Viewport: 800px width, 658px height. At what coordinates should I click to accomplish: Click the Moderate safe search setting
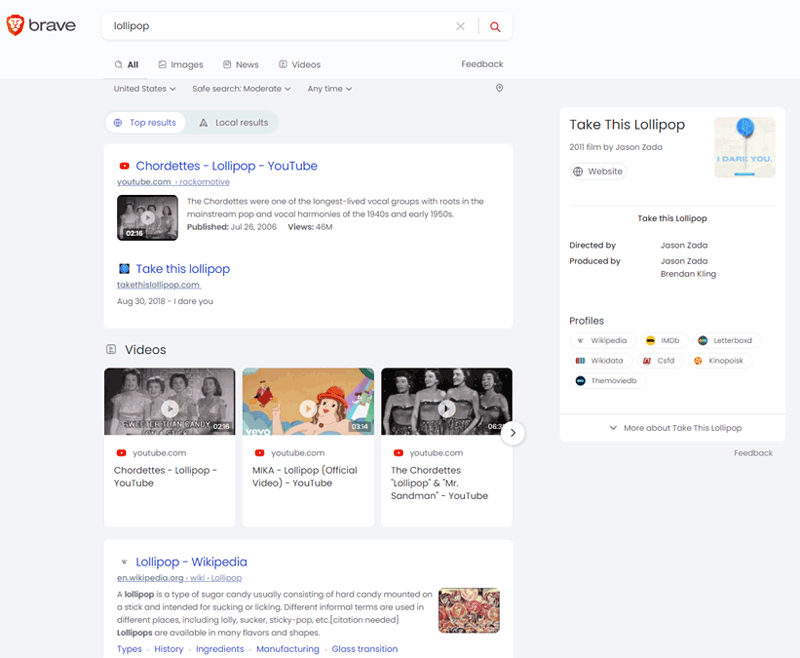[241, 89]
